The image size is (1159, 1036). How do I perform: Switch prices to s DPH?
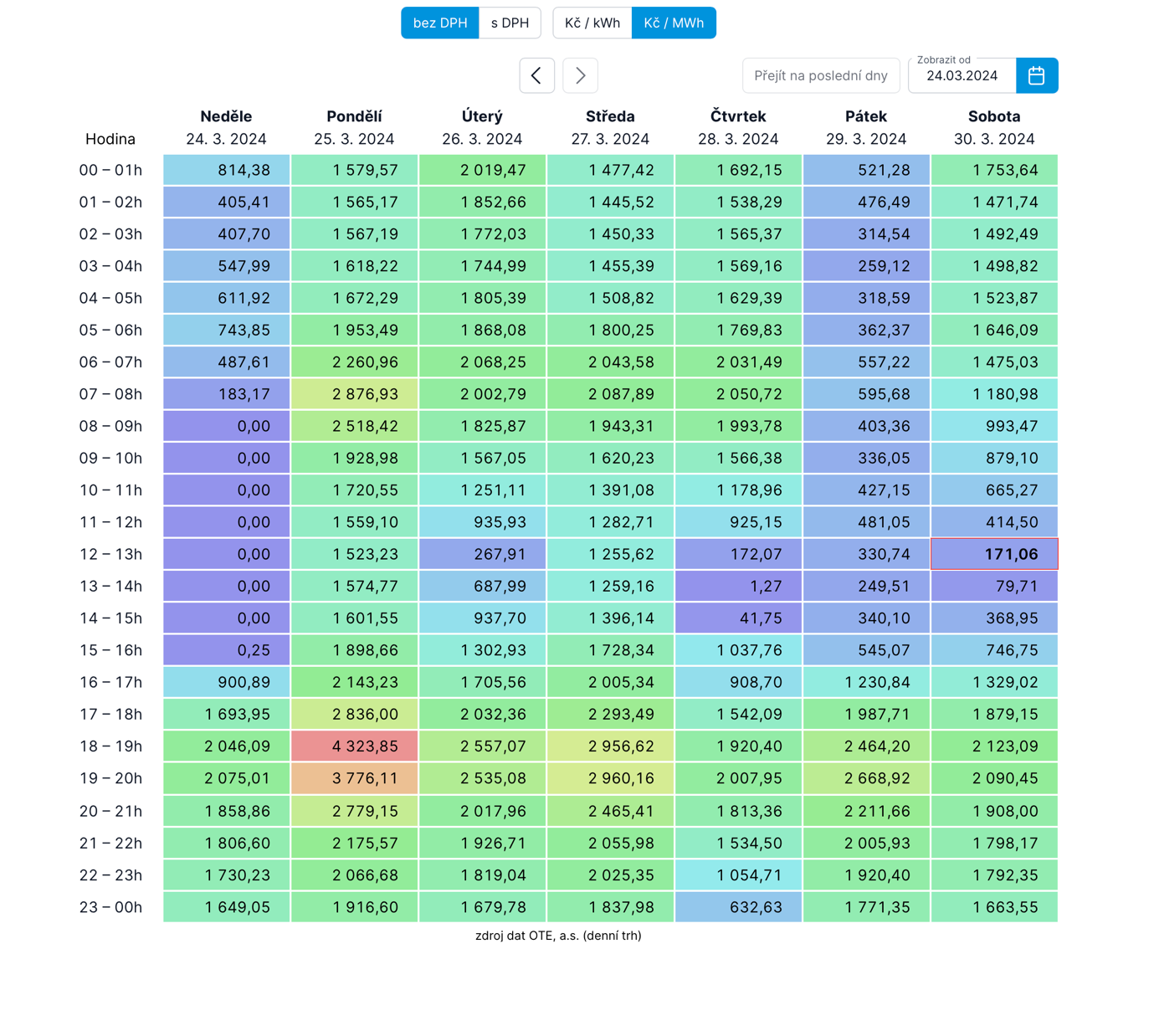[510, 23]
